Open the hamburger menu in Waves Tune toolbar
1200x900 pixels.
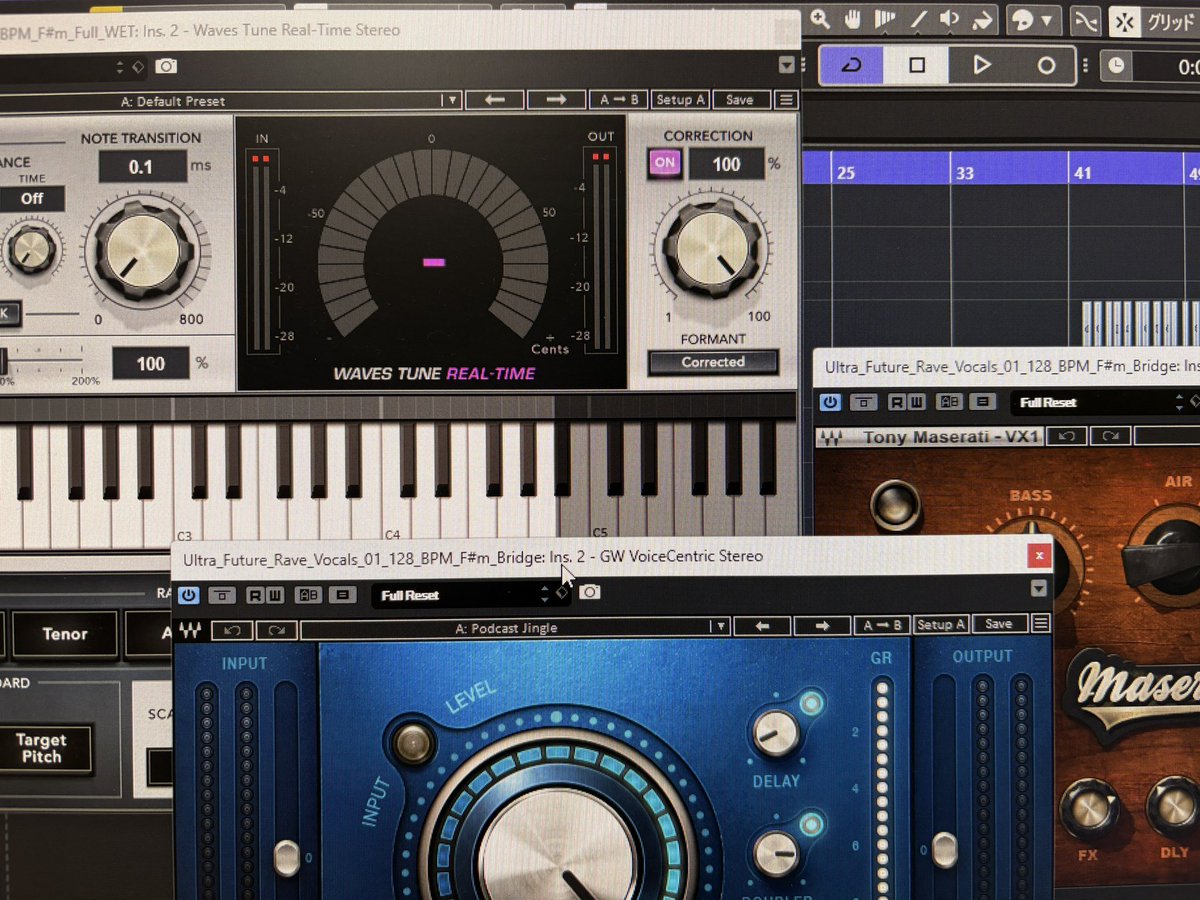pos(786,100)
